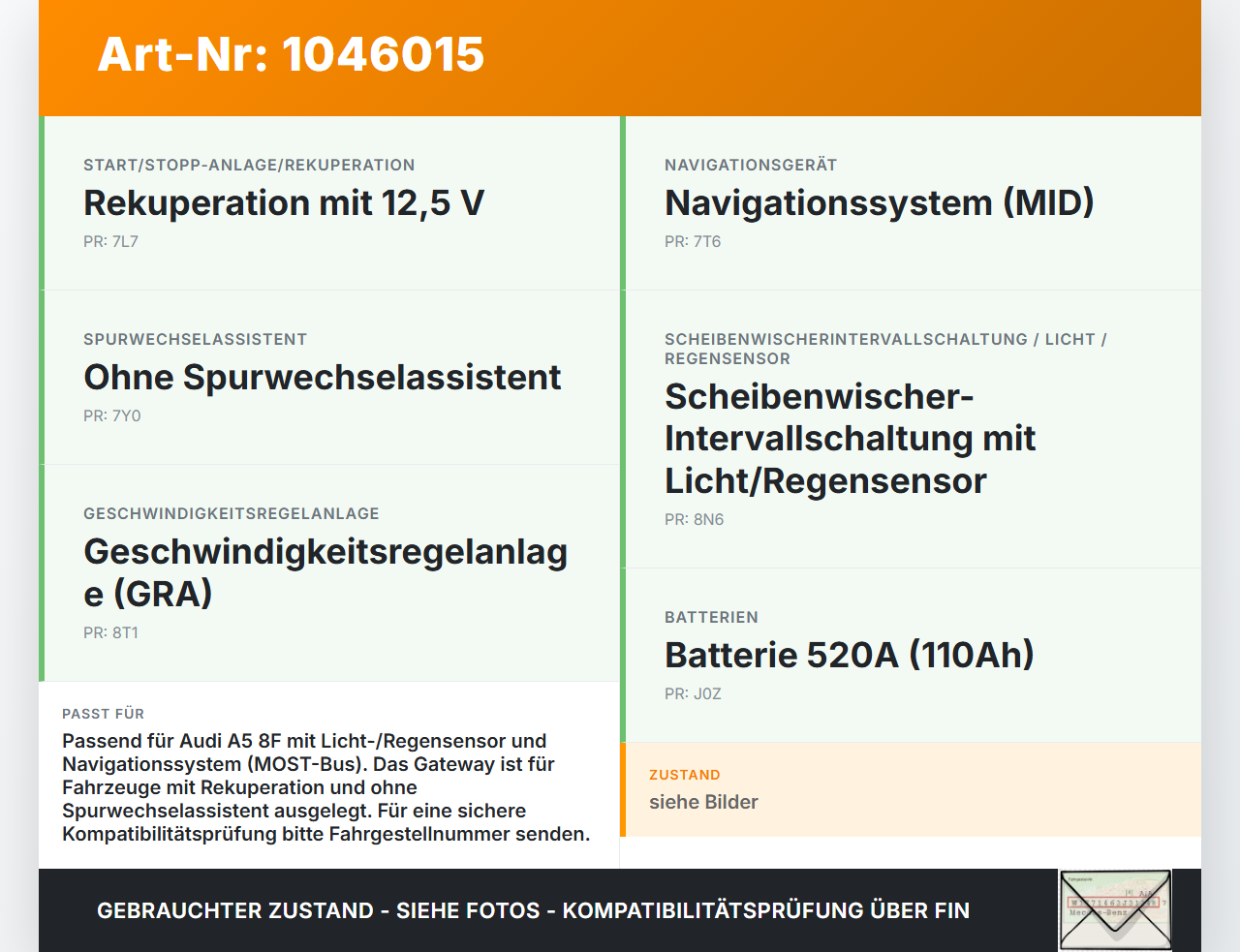Screen dimensions: 1240x952
Task: Click the Art-Nr: 1046015 heading
Action: coord(291,54)
